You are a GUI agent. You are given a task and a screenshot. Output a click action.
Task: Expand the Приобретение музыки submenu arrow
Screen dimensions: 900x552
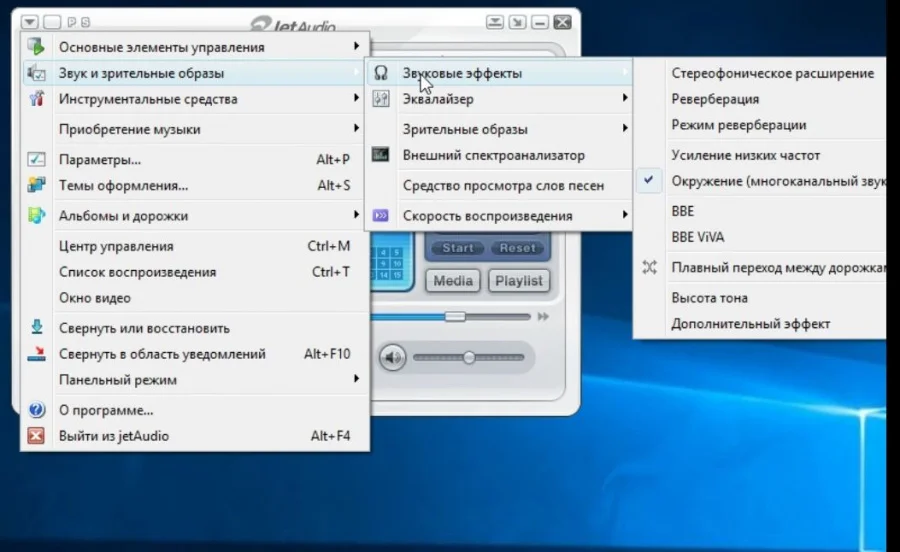tap(356, 128)
